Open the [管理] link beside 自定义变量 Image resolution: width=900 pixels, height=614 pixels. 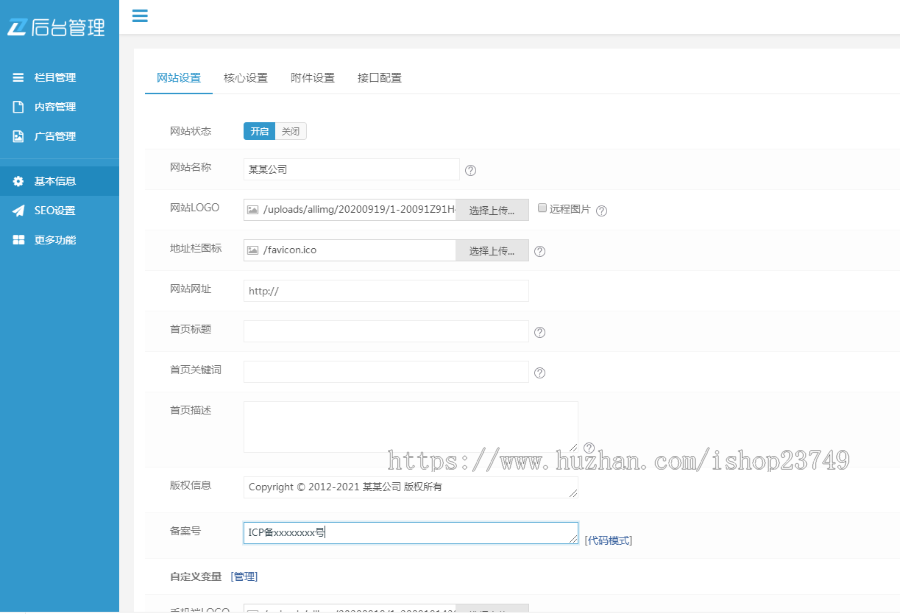click(x=244, y=576)
